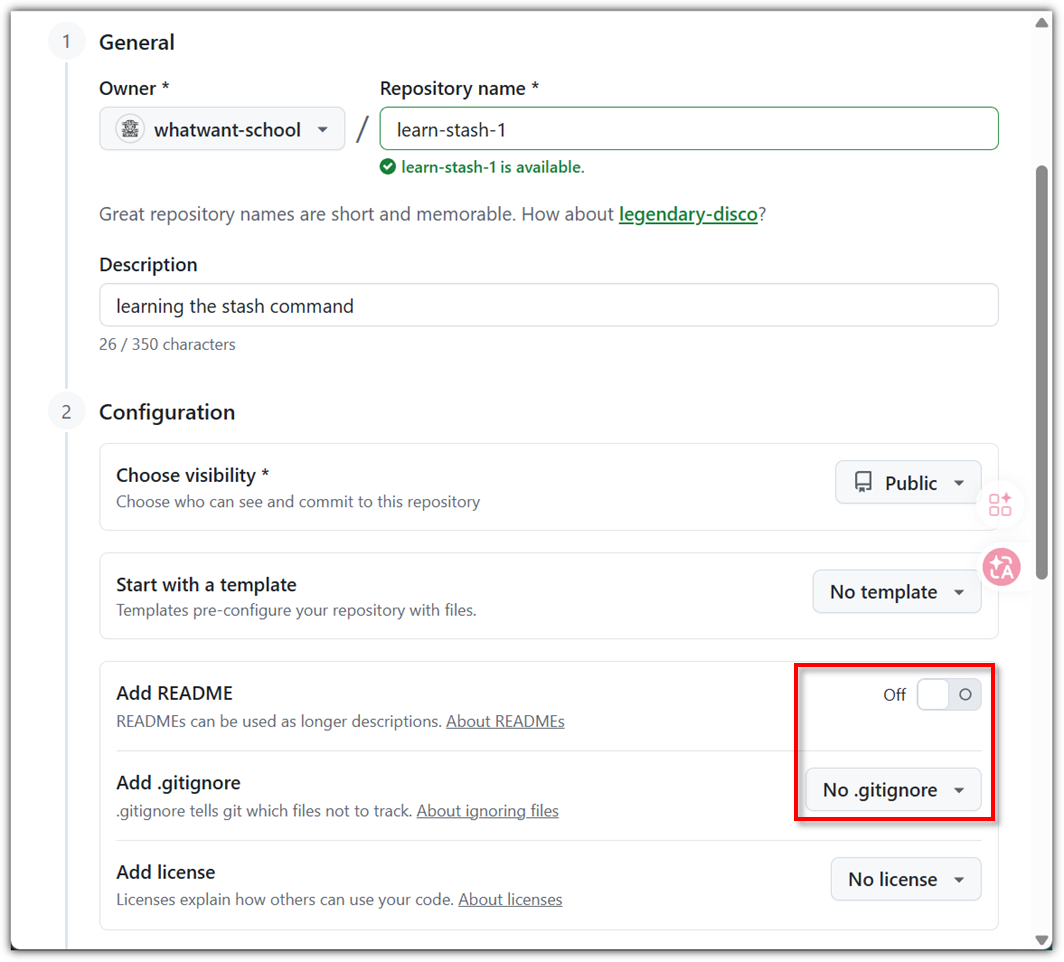Open the No .gitignore dropdown

(893, 790)
